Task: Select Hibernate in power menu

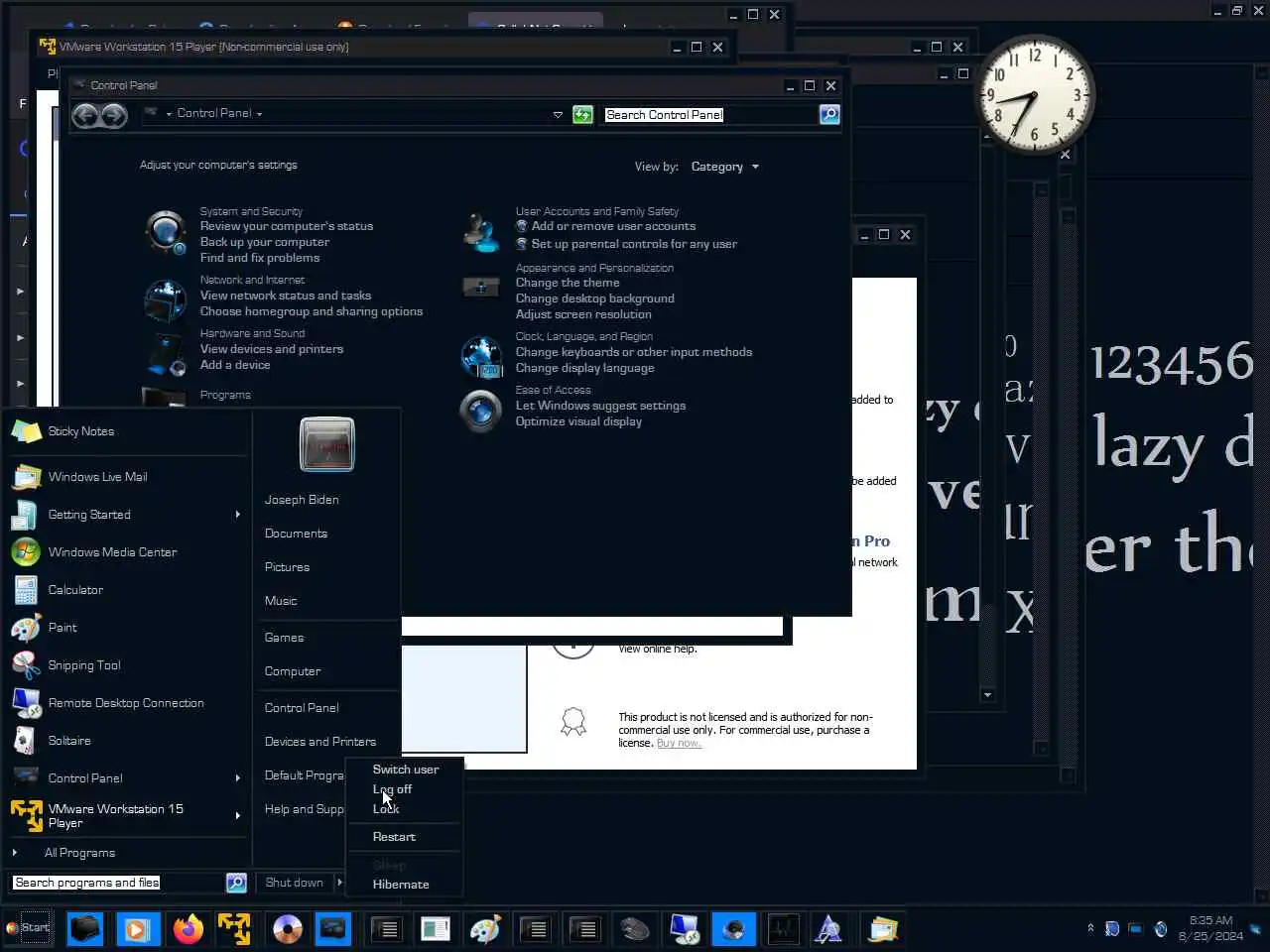Action: pyautogui.click(x=401, y=885)
